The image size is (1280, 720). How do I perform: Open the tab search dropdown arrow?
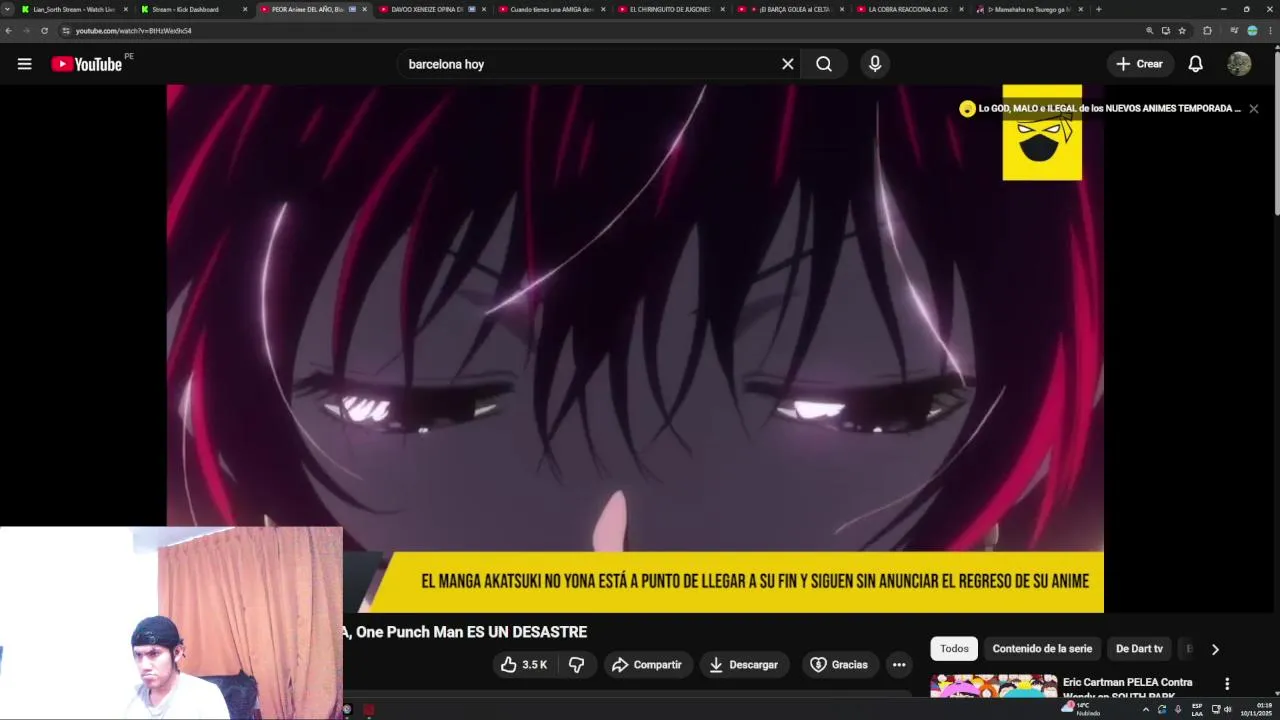click(8, 9)
